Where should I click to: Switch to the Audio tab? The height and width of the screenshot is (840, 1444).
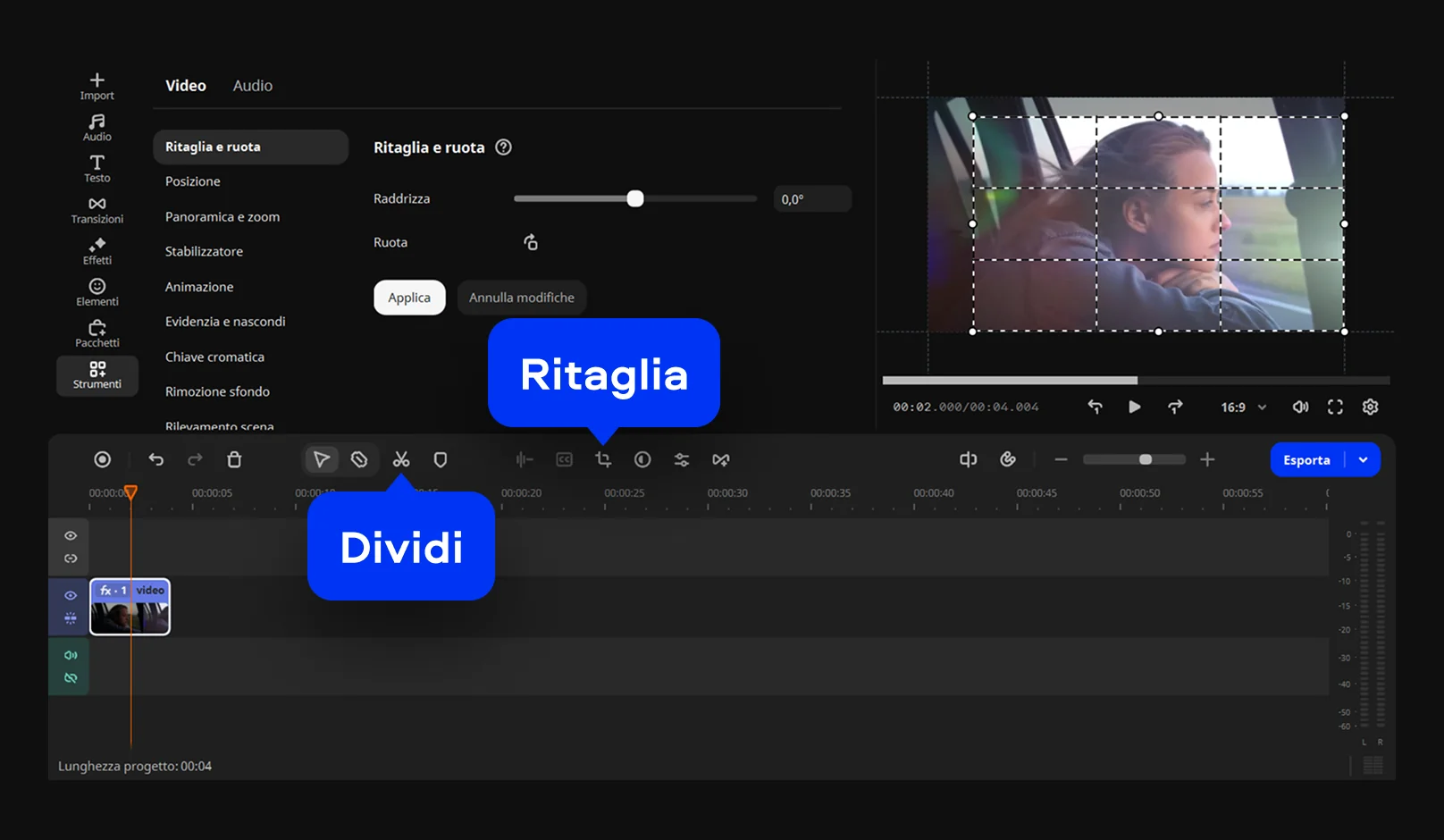[x=253, y=86]
